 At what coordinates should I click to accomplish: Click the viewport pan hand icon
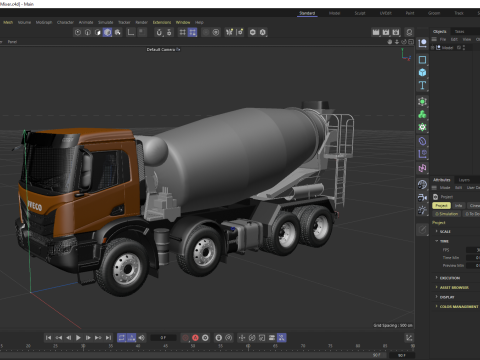390,42
